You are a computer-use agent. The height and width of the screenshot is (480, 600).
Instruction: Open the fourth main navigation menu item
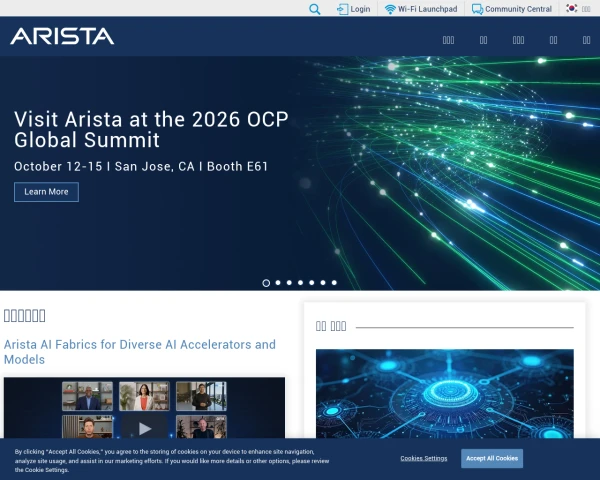click(553, 40)
